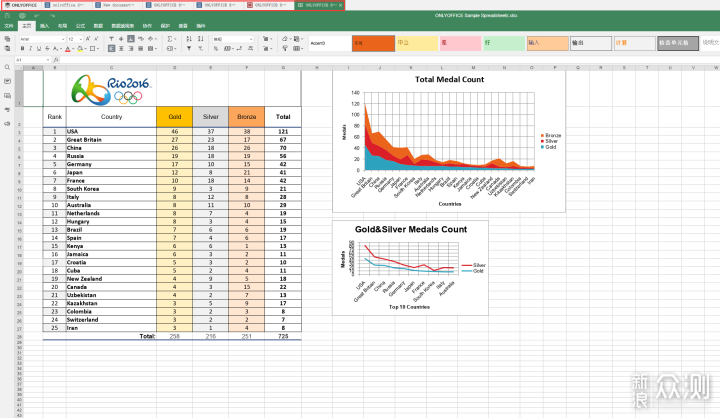Apply the 差 (Bad) cell style
This screenshot has width=720, height=418.
(x=460, y=43)
